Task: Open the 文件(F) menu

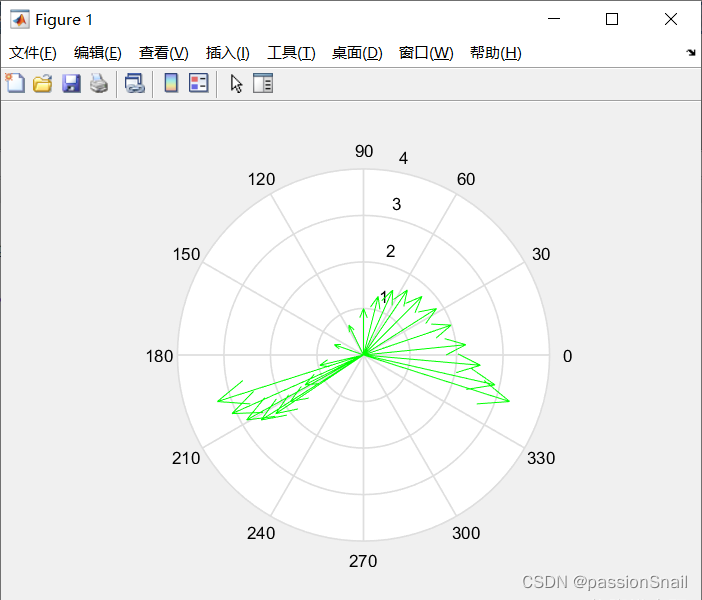Action: [x=33, y=53]
